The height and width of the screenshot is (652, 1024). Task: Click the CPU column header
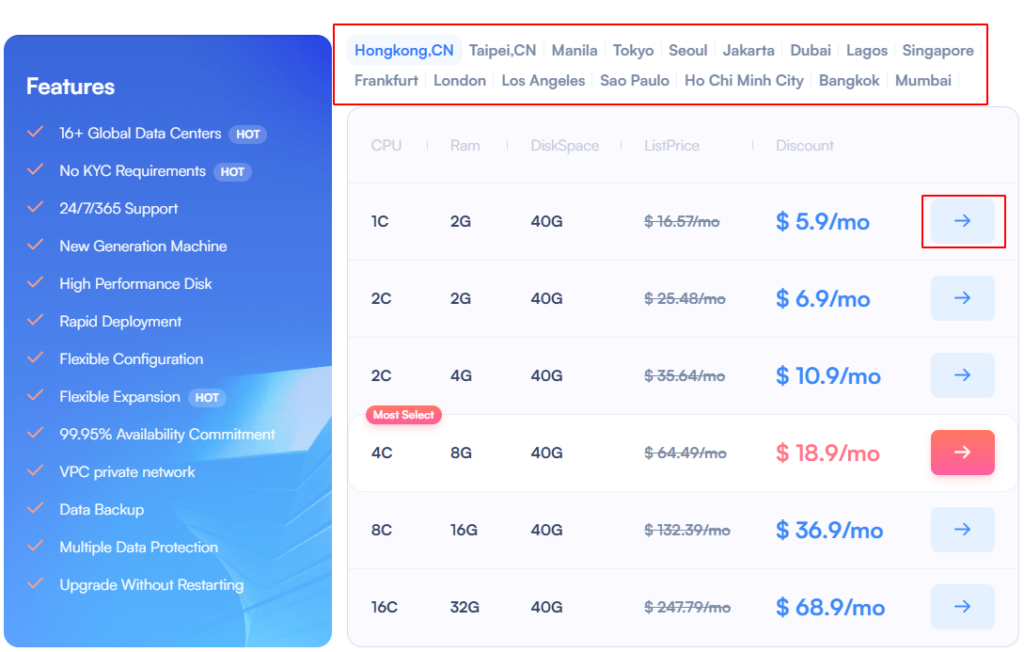[x=386, y=145]
